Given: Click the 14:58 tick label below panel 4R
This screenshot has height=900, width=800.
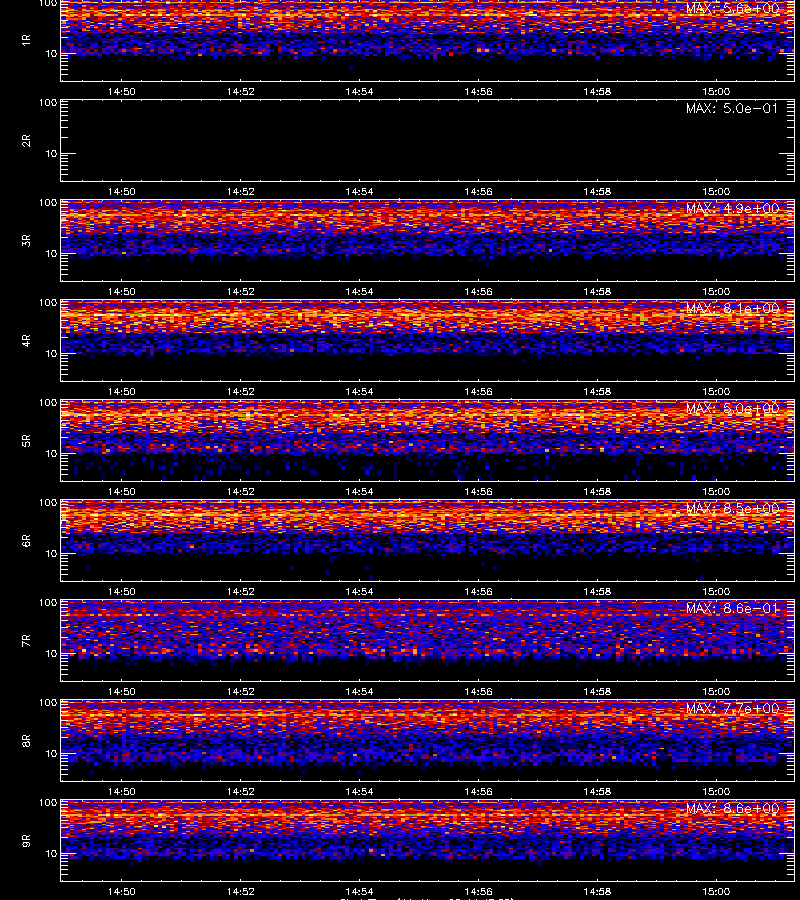Looking at the screenshot, I should tap(597, 392).
